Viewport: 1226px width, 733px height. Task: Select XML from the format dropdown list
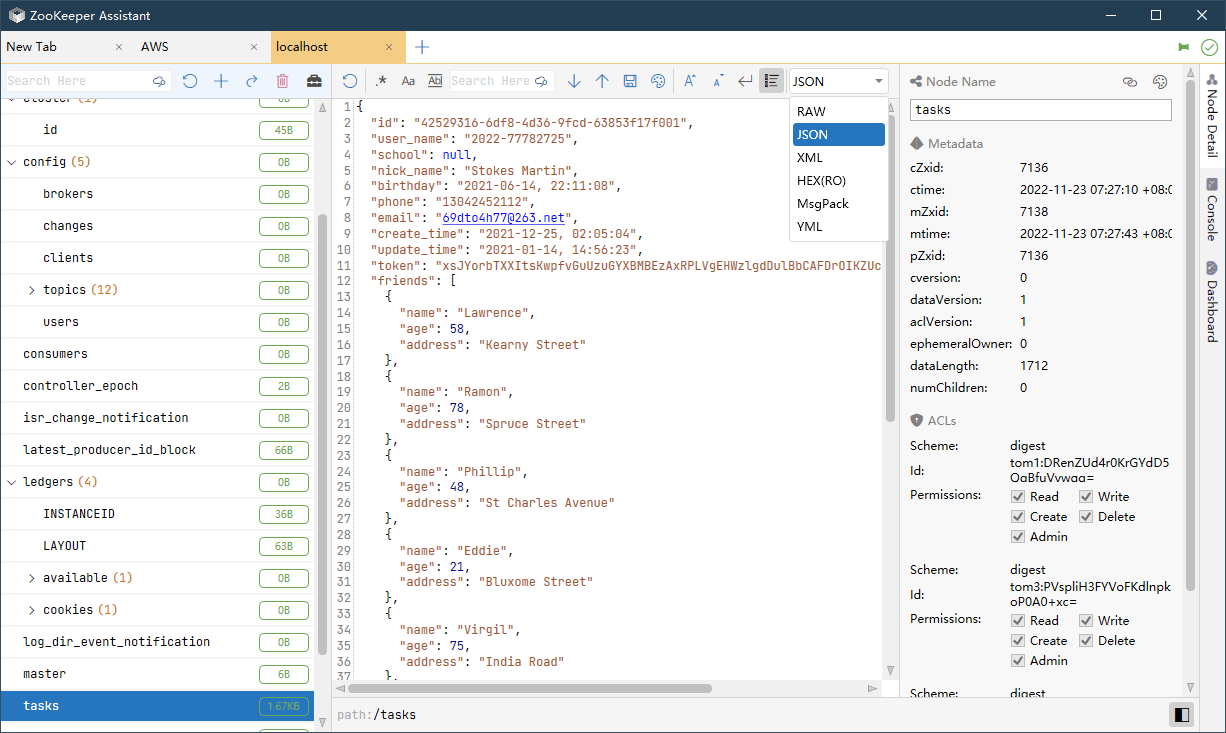pyautogui.click(x=810, y=157)
